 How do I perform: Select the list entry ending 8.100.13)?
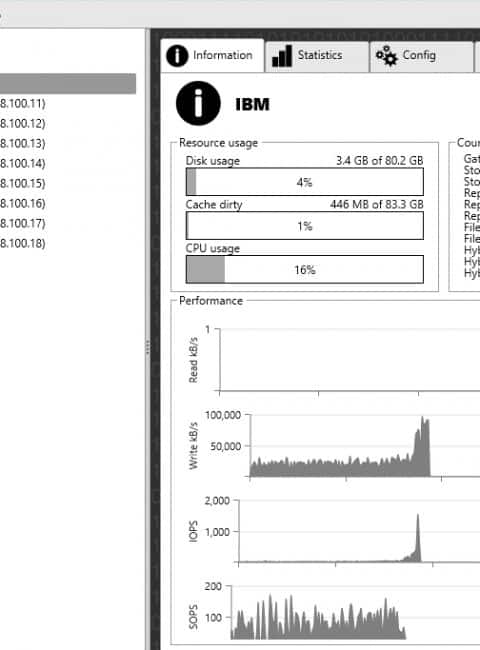tap(23, 143)
